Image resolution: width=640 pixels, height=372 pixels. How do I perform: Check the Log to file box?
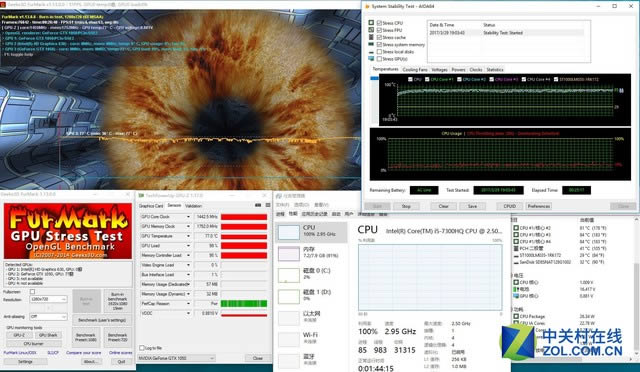(142, 348)
